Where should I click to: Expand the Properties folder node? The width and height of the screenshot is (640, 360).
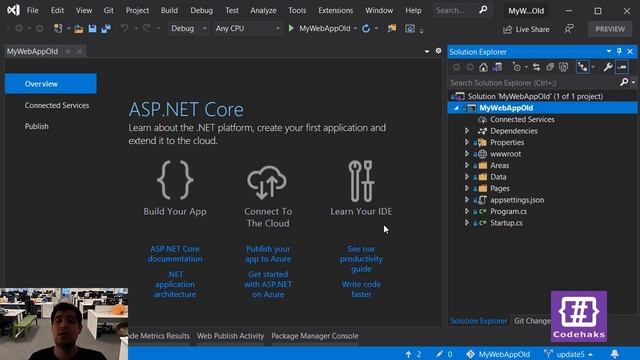click(467, 142)
